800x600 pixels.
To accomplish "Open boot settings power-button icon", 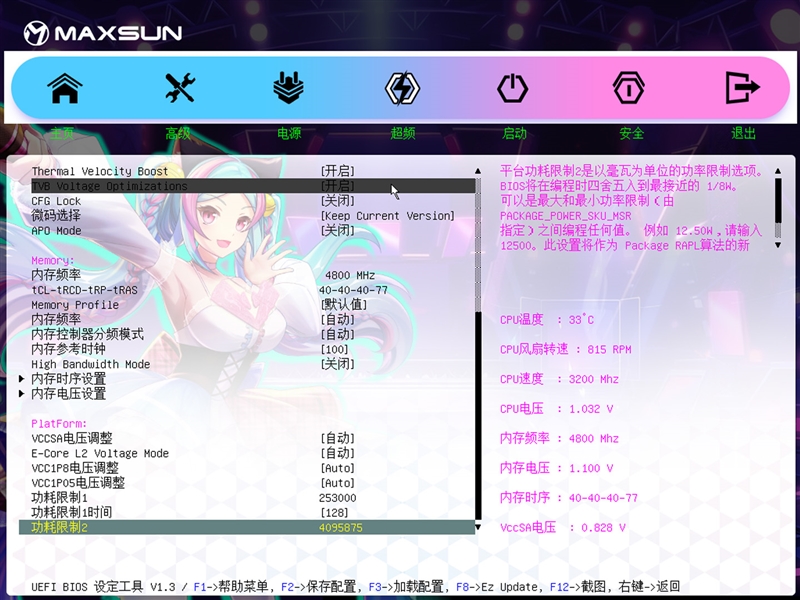I will 512,88.
